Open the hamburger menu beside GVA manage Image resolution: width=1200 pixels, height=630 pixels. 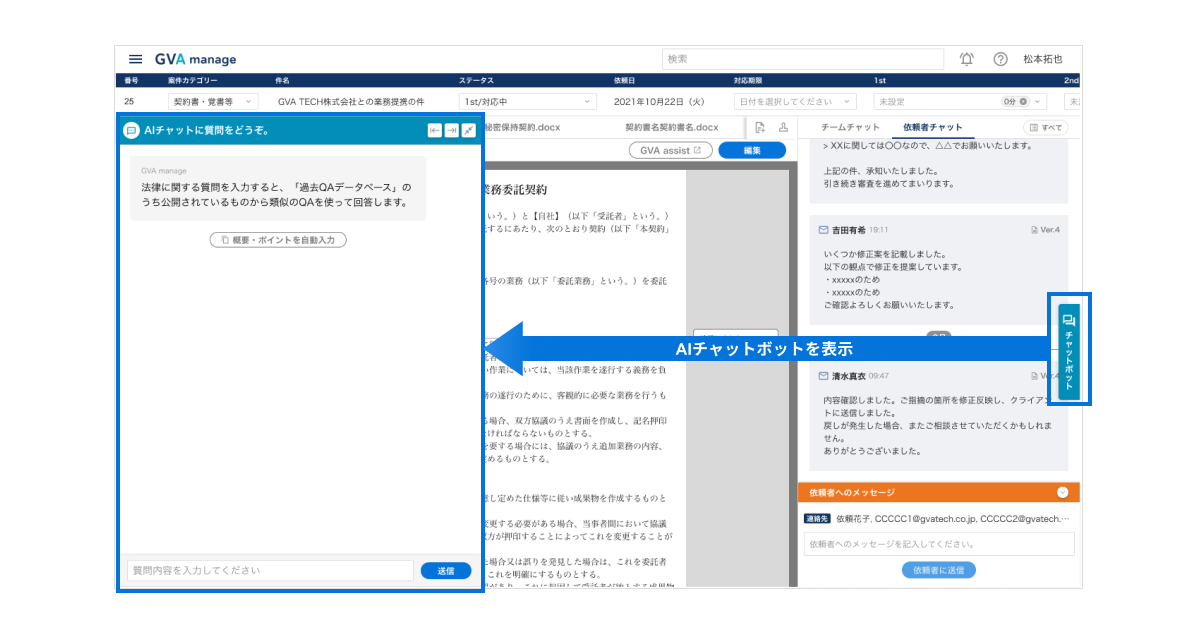click(135, 59)
